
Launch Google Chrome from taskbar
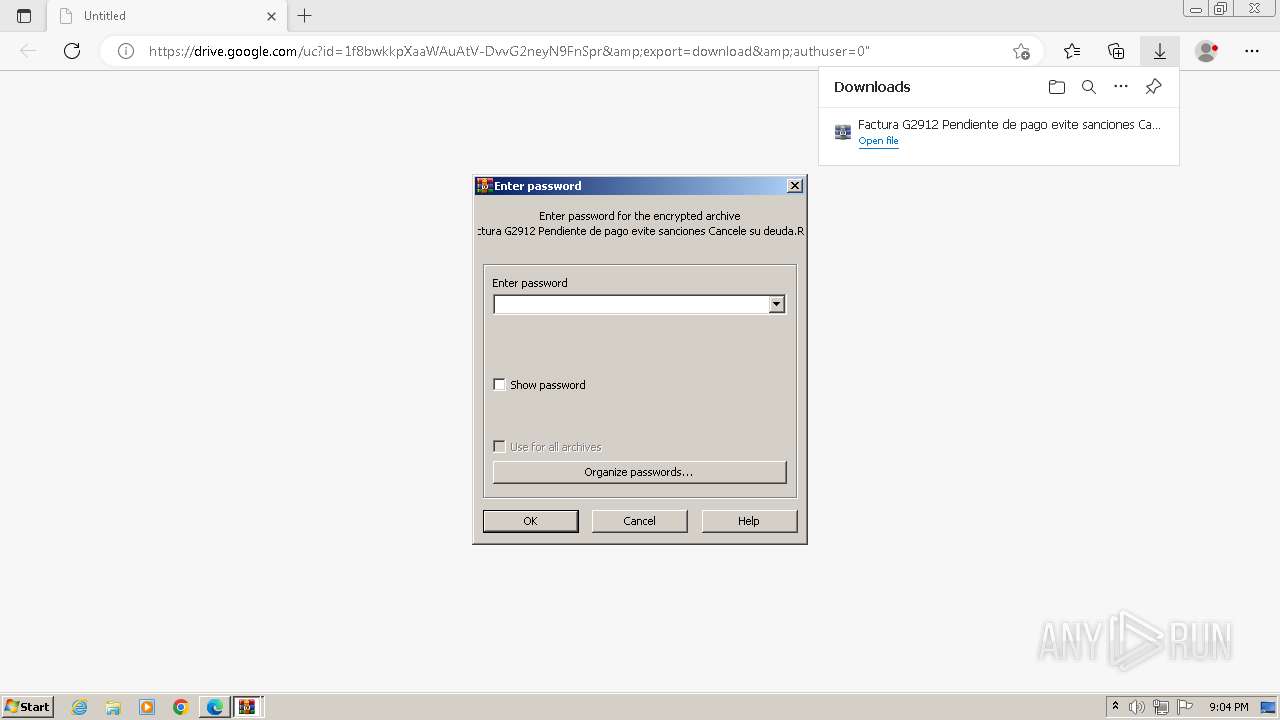[181, 707]
